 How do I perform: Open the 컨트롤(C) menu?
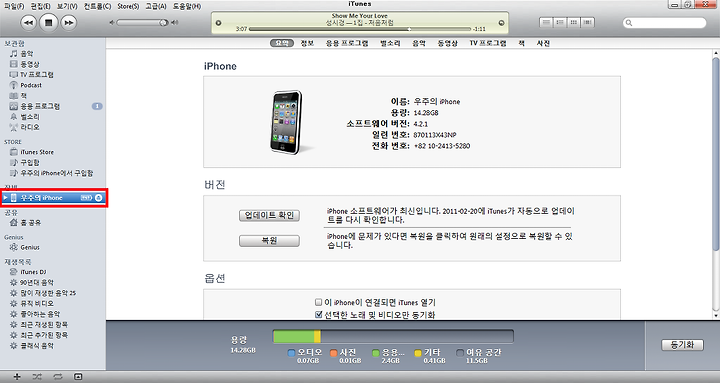tap(97, 6)
